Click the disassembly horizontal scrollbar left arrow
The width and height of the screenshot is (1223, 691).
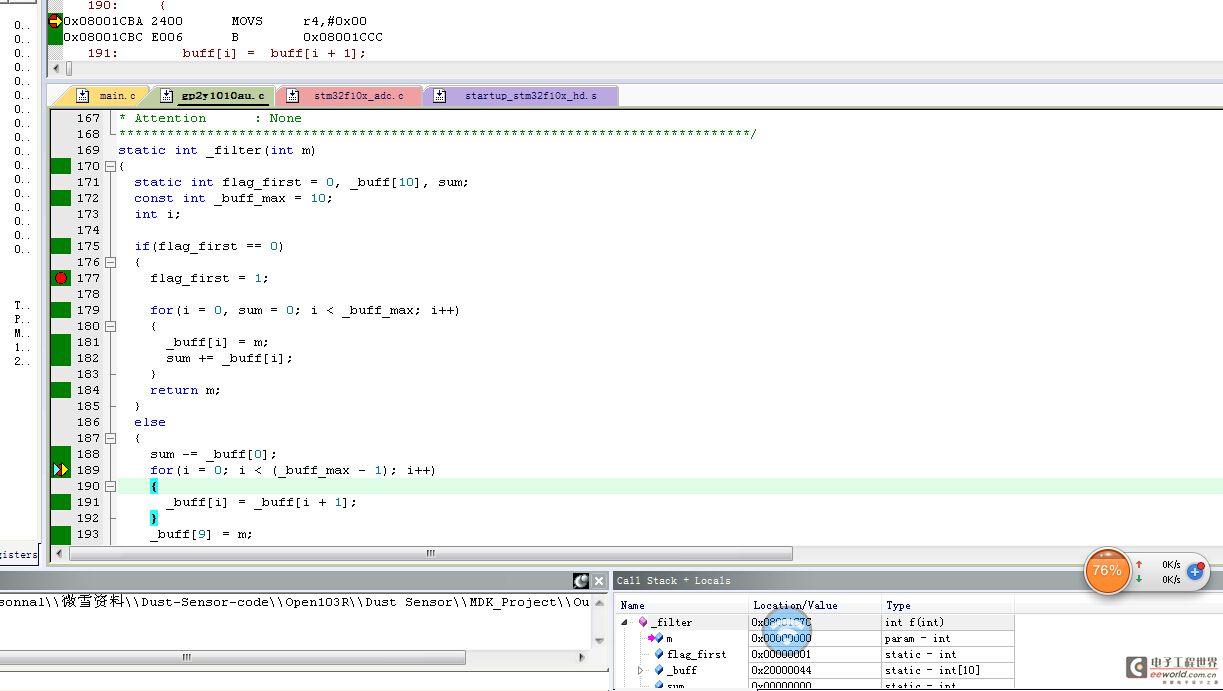point(55,69)
